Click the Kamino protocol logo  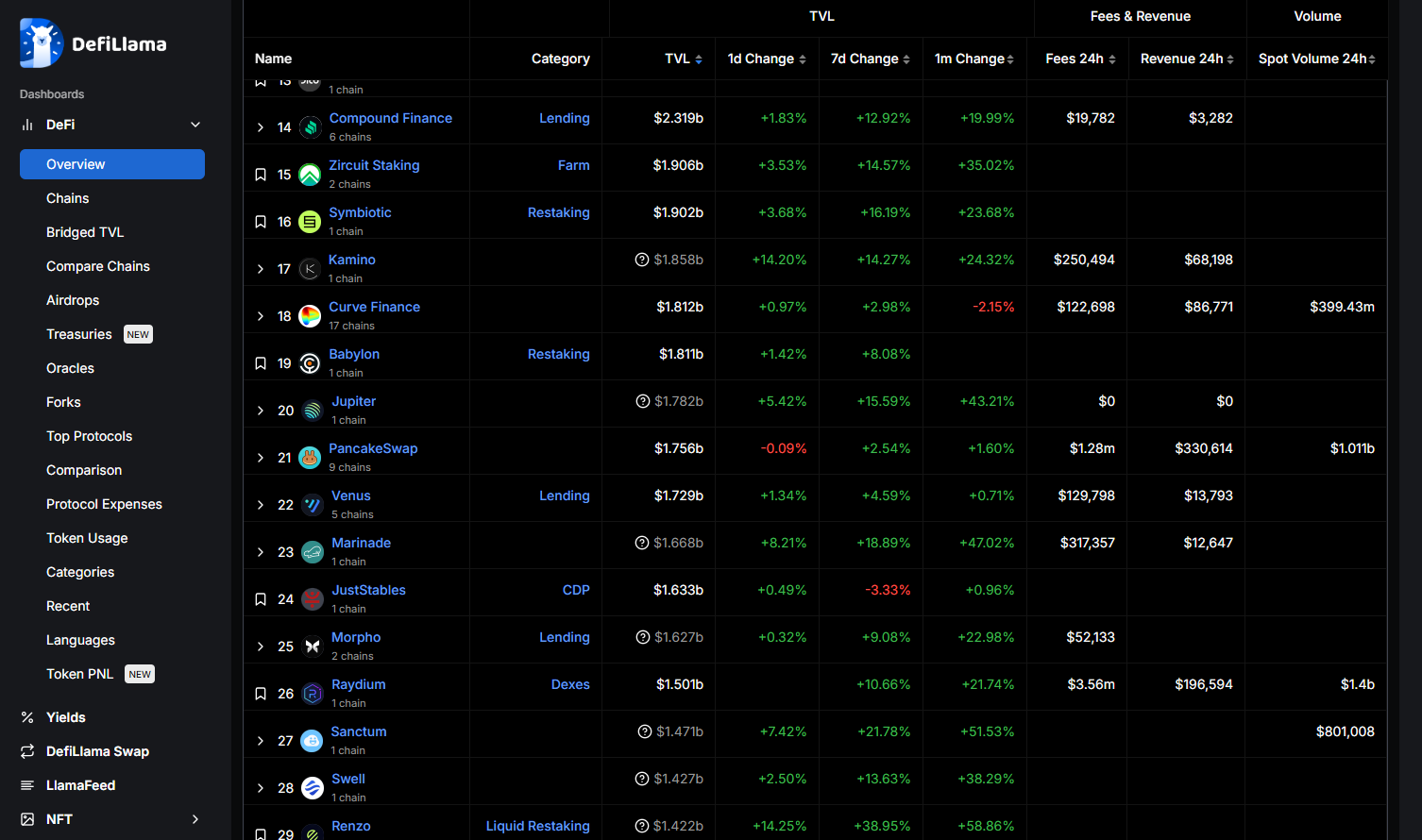pos(310,269)
